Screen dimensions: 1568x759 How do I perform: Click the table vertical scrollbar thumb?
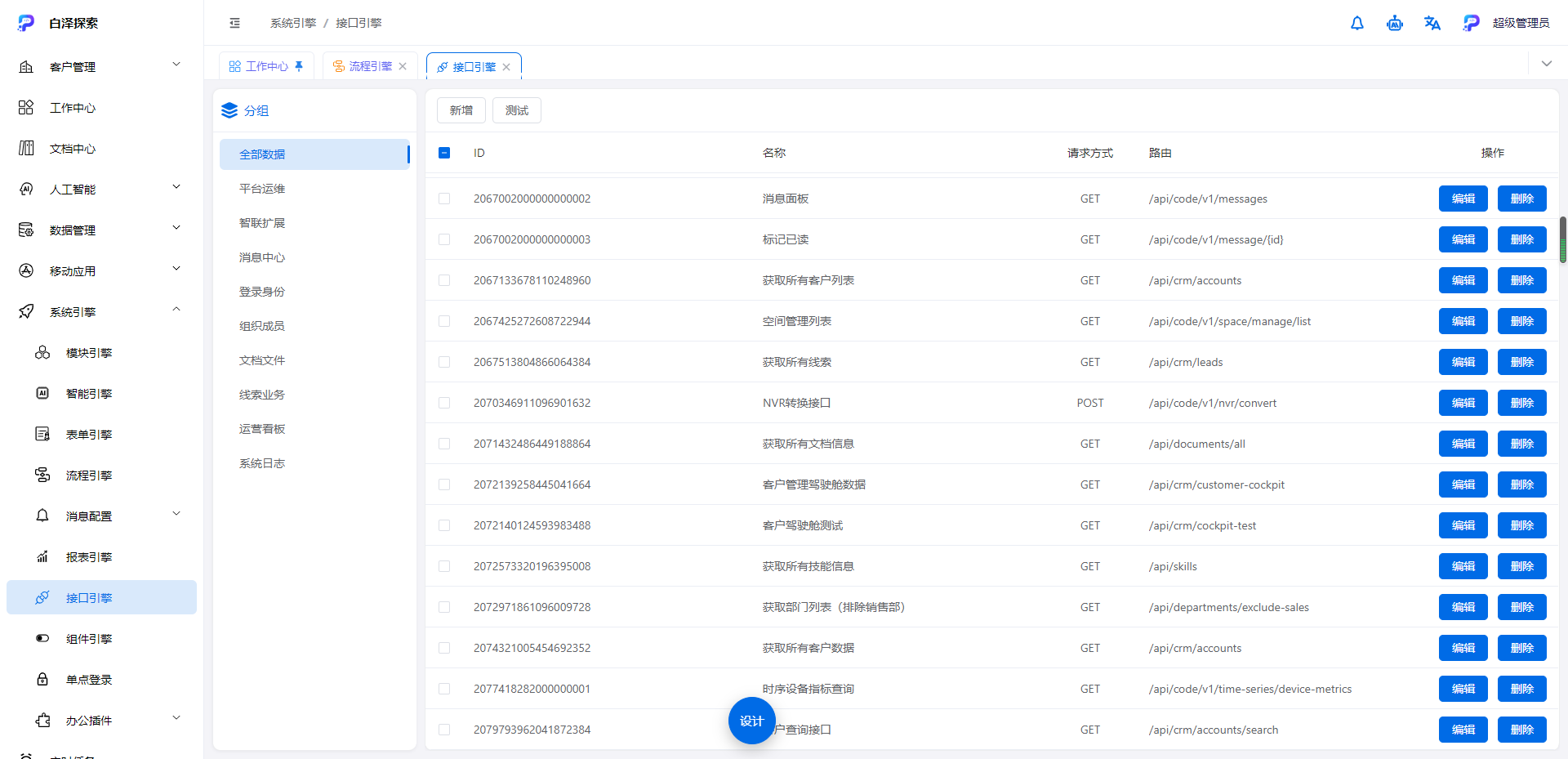point(1563,240)
